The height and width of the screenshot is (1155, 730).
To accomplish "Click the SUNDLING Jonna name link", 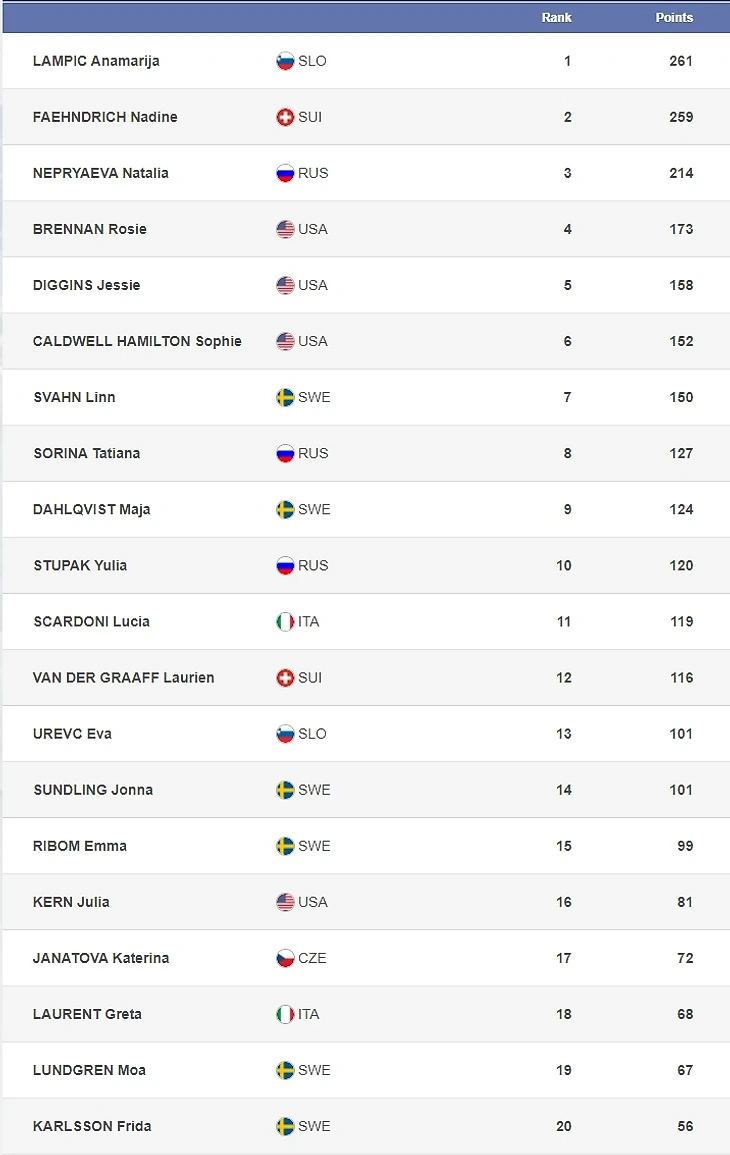I will pos(93,790).
